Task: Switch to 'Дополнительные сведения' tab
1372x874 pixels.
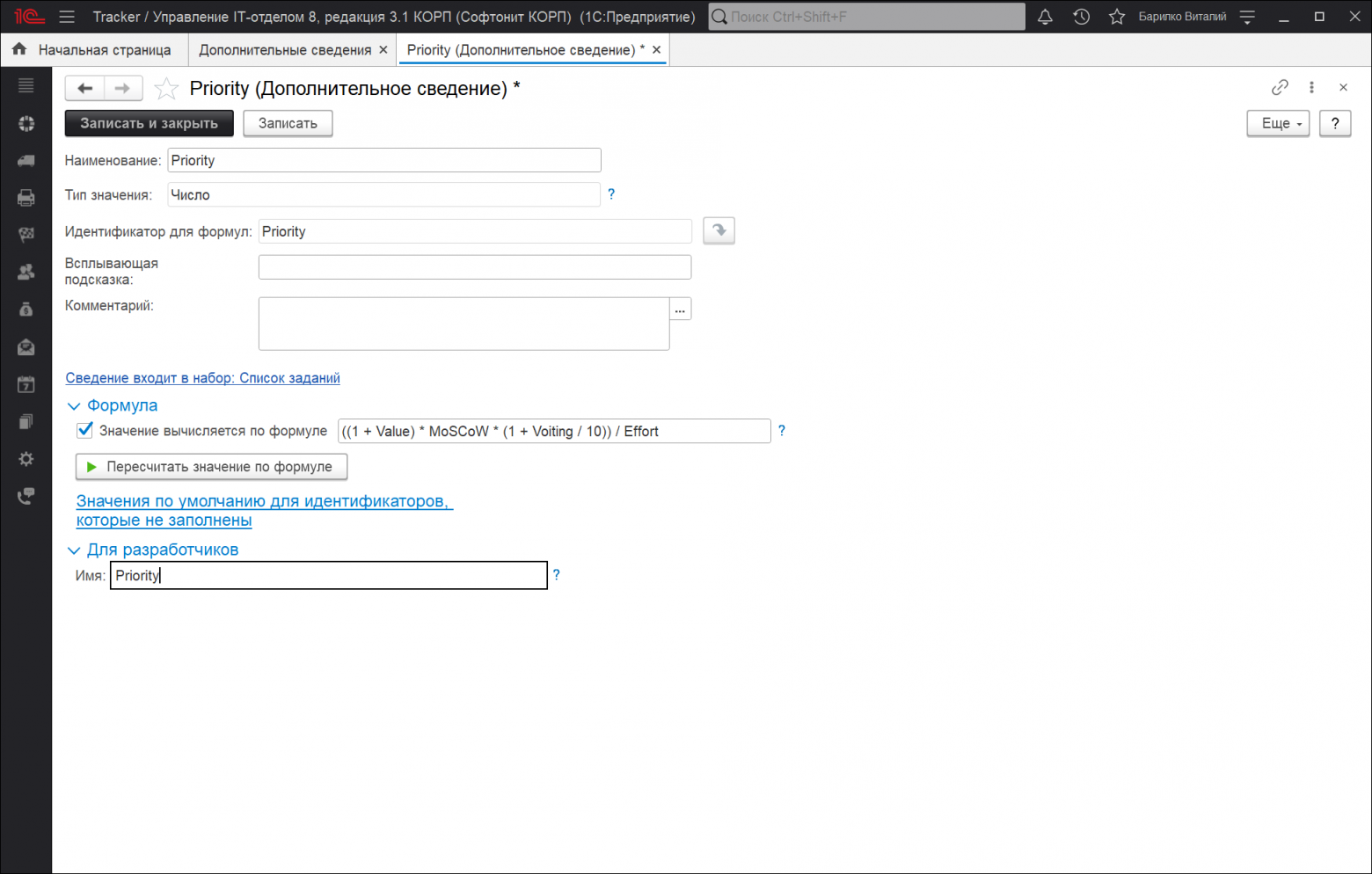Action: pos(285,50)
